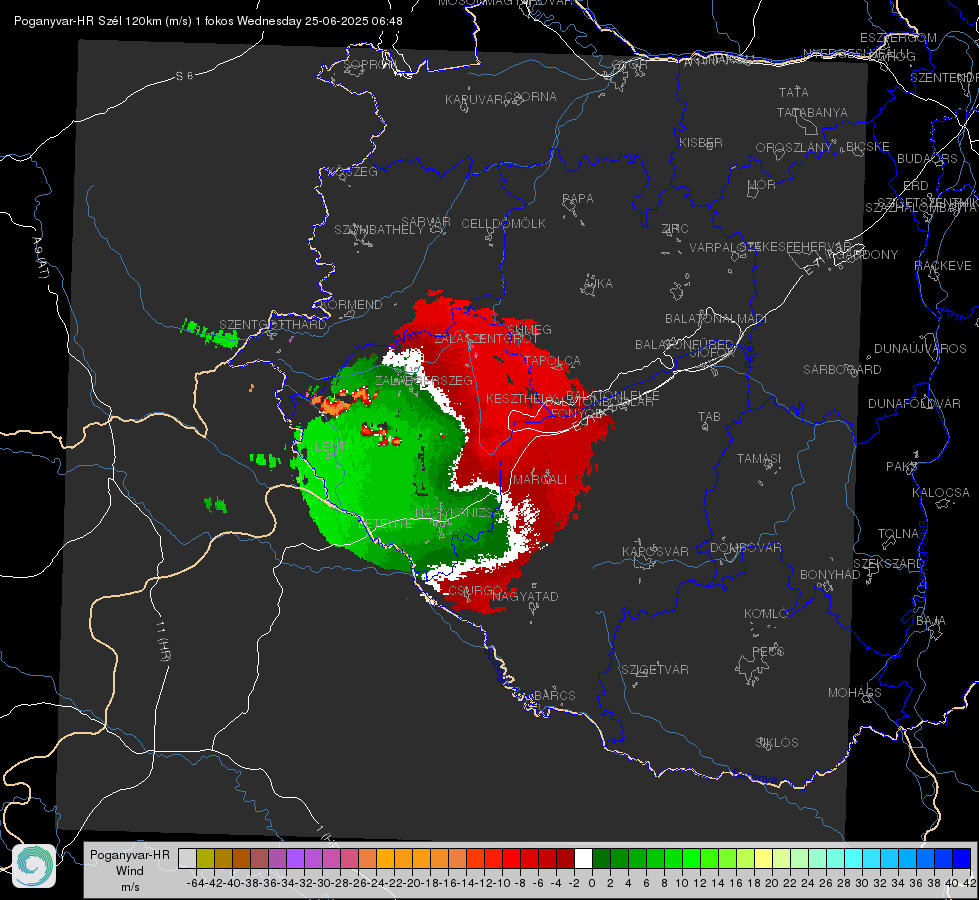
Task: Select the BAJA label
Action: [931, 621]
